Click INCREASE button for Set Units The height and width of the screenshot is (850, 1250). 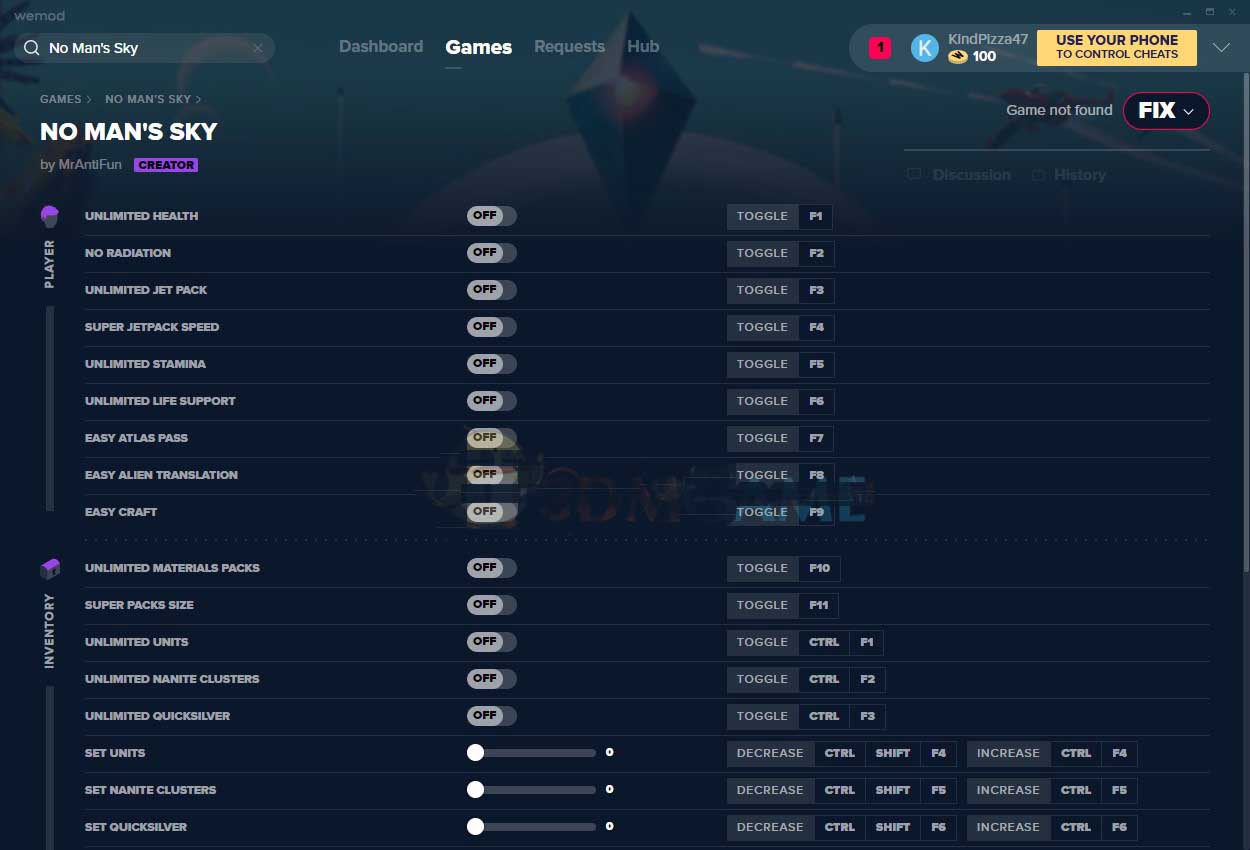pyautogui.click(x=1008, y=753)
